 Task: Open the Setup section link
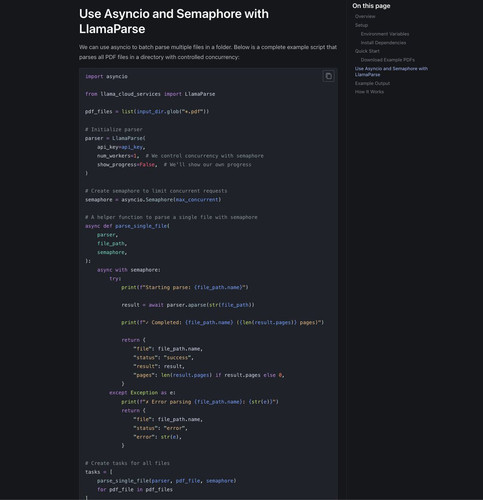click(361, 25)
